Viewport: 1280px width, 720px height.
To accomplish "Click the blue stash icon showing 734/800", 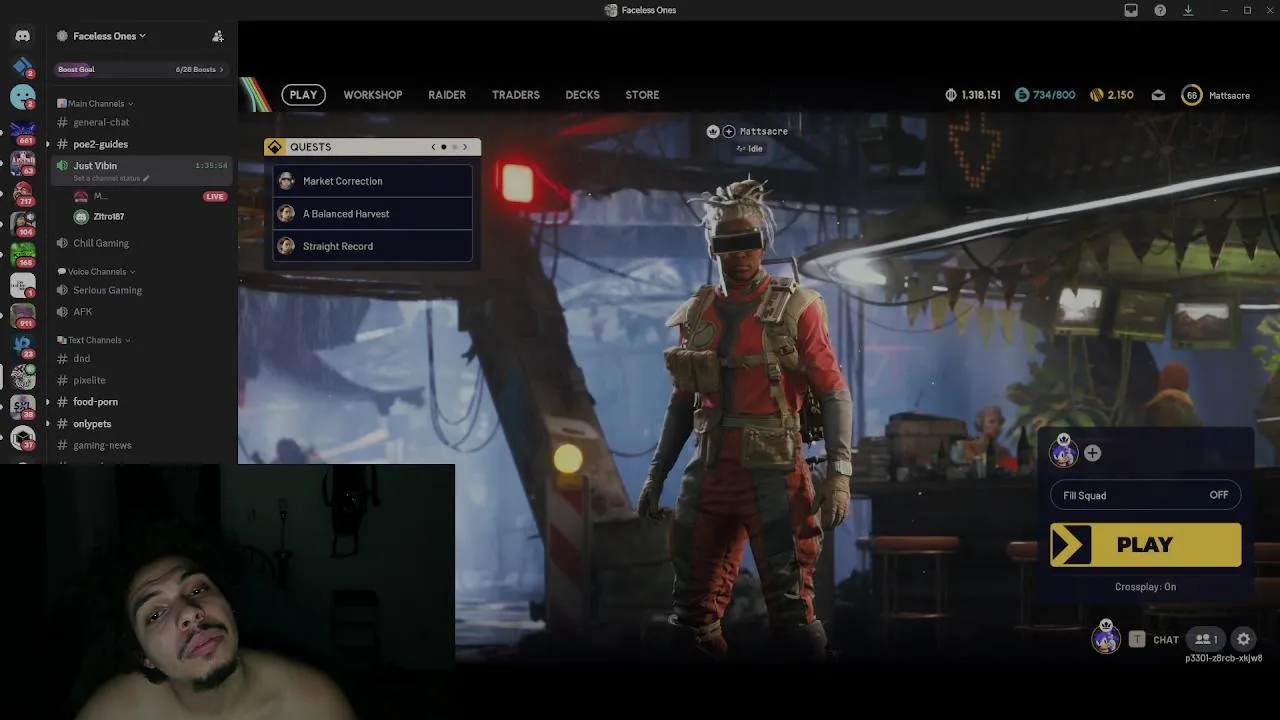I will (x=1021, y=95).
